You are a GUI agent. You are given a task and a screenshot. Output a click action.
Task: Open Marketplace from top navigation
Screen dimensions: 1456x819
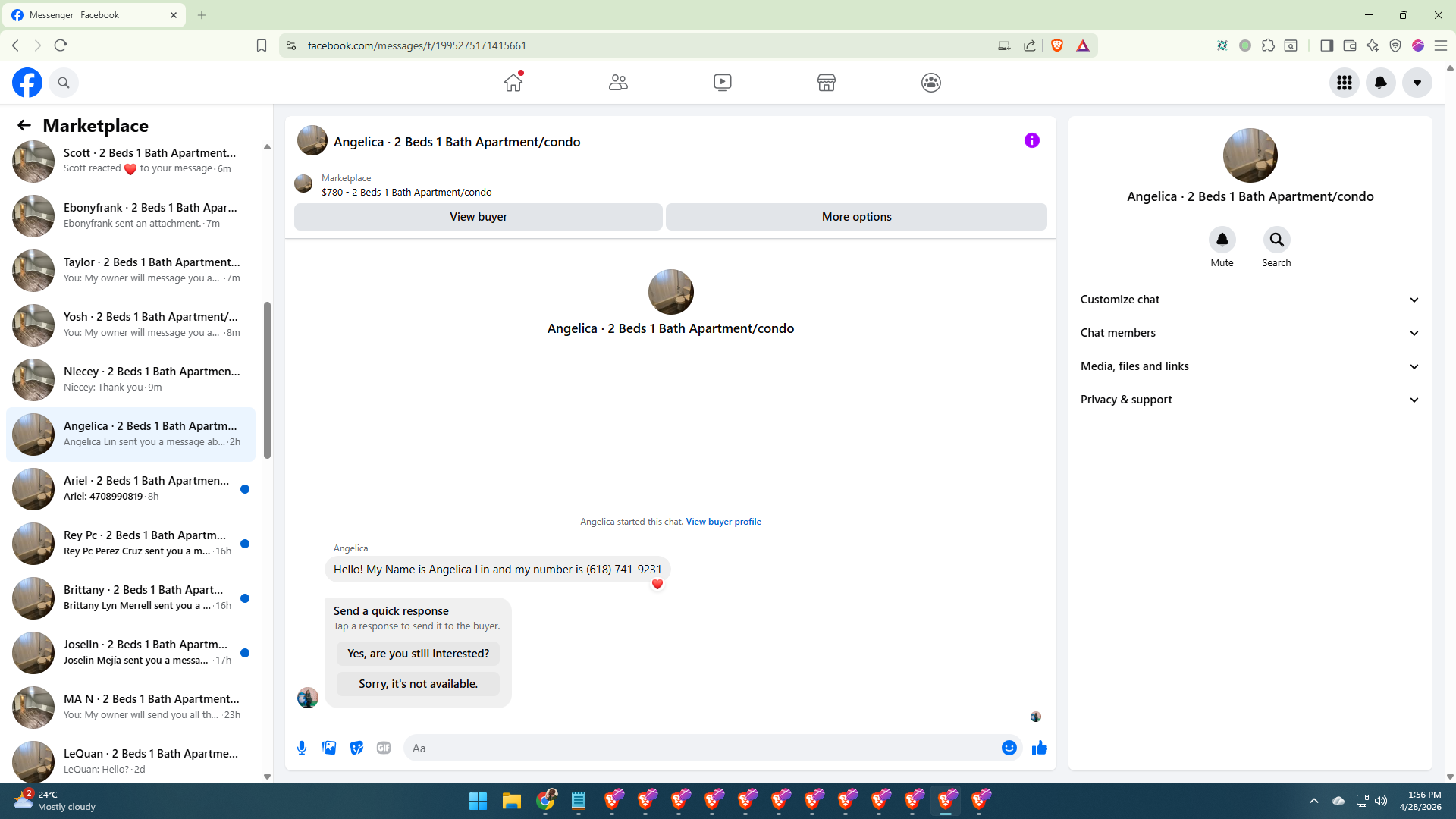click(x=826, y=83)
